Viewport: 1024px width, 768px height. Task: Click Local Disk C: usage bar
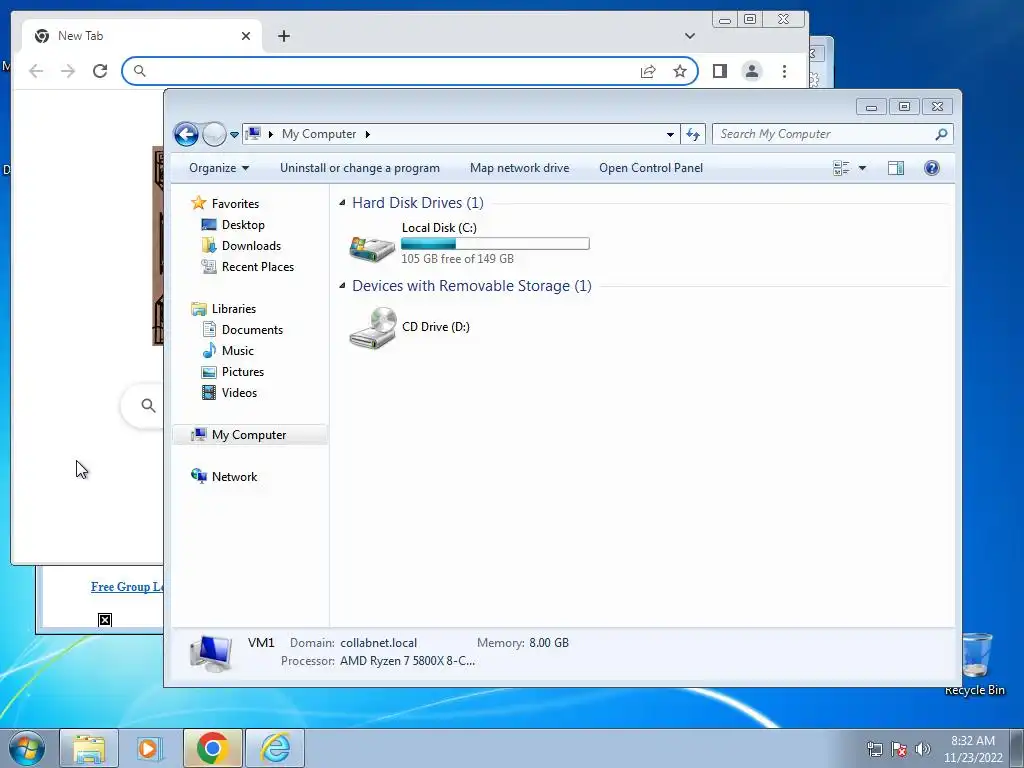(x=495, y=244)
